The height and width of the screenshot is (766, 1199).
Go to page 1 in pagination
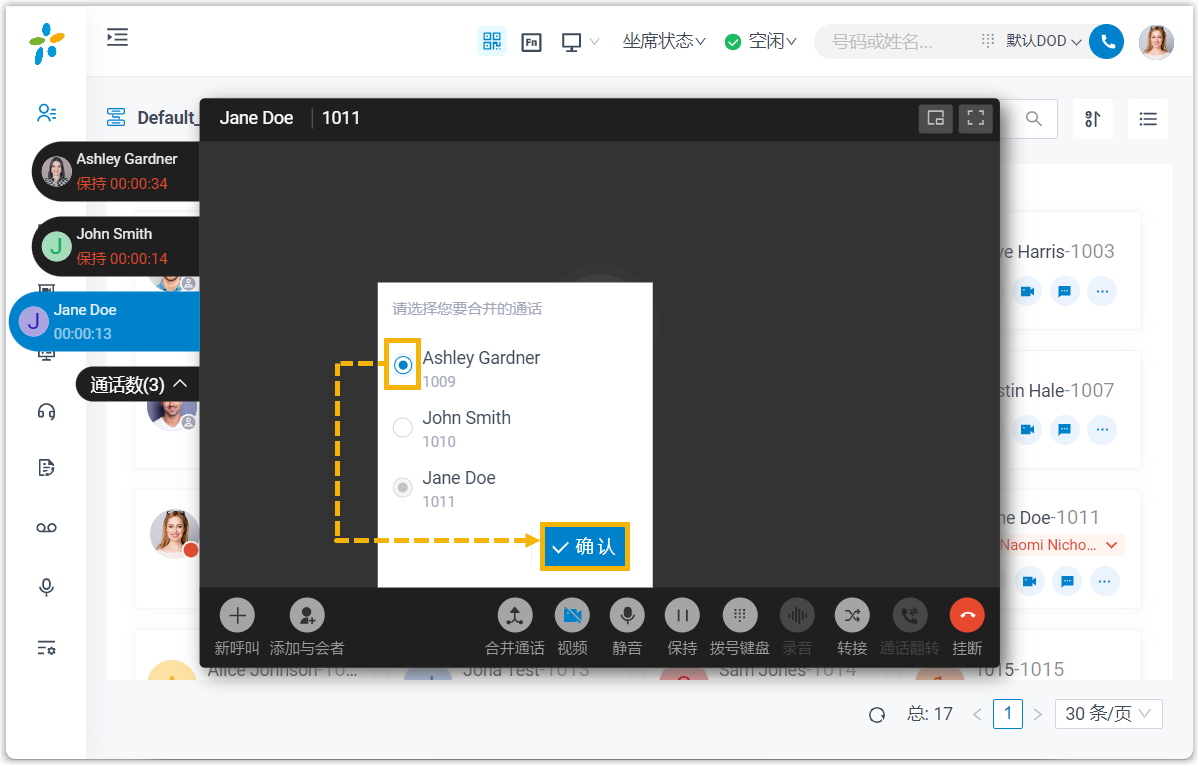tap(1007, 714)
